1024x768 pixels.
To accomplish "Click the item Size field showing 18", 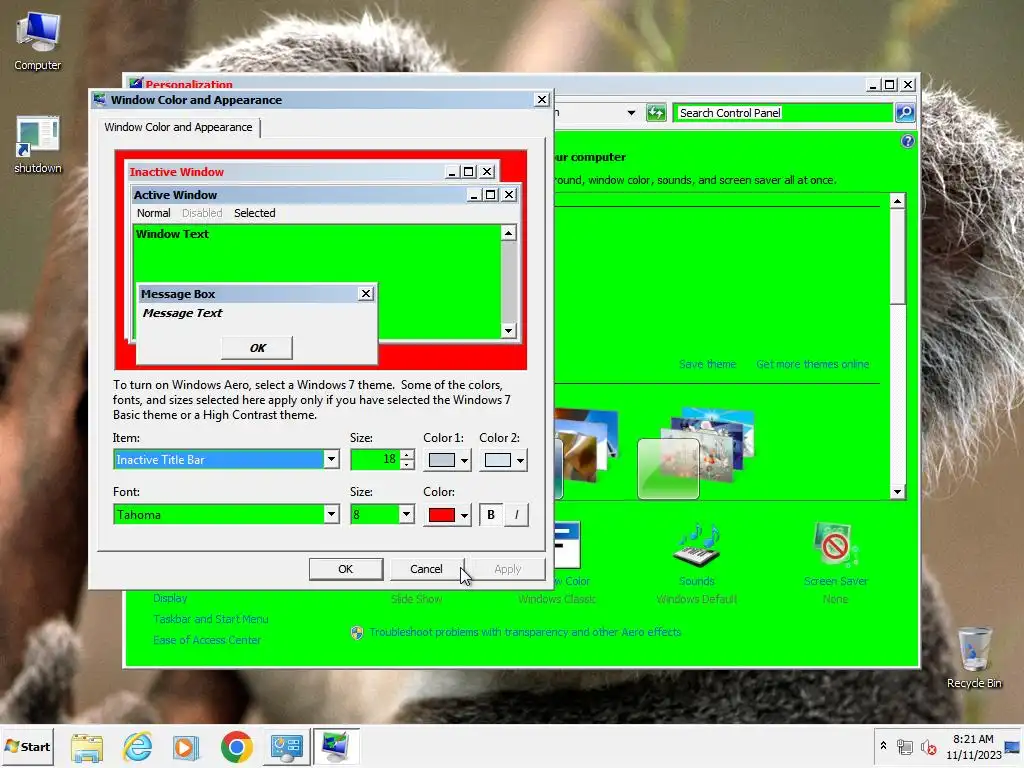I will click(x=376, y=459).
